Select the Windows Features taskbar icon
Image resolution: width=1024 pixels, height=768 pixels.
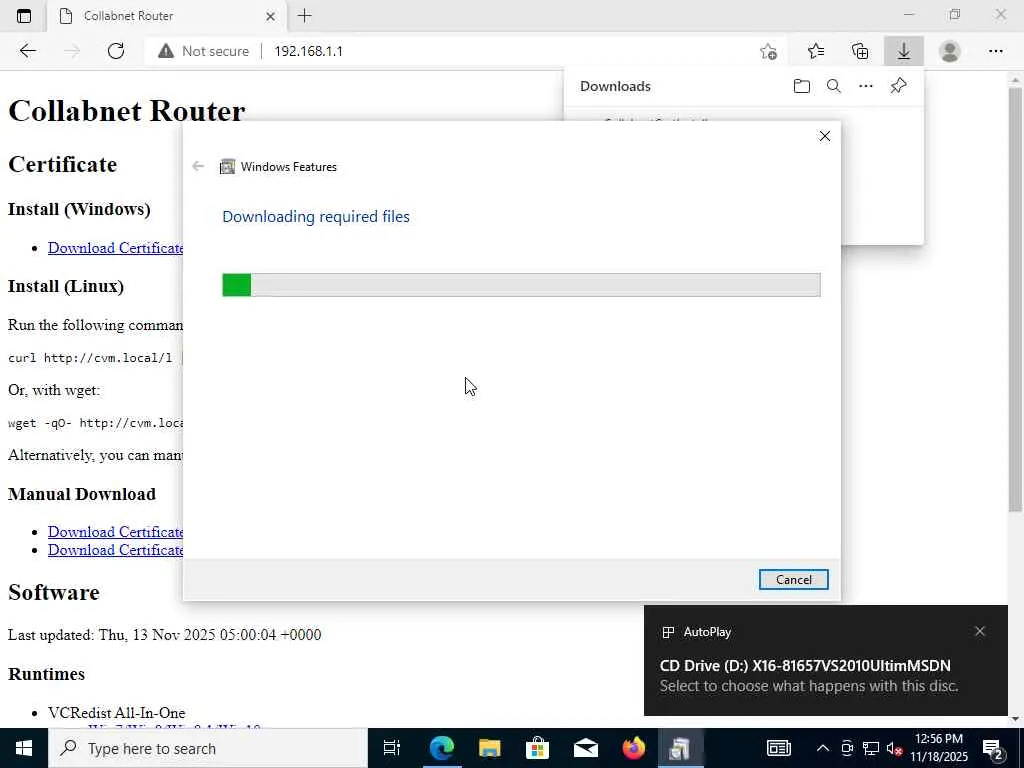click(x=680, y=748)
